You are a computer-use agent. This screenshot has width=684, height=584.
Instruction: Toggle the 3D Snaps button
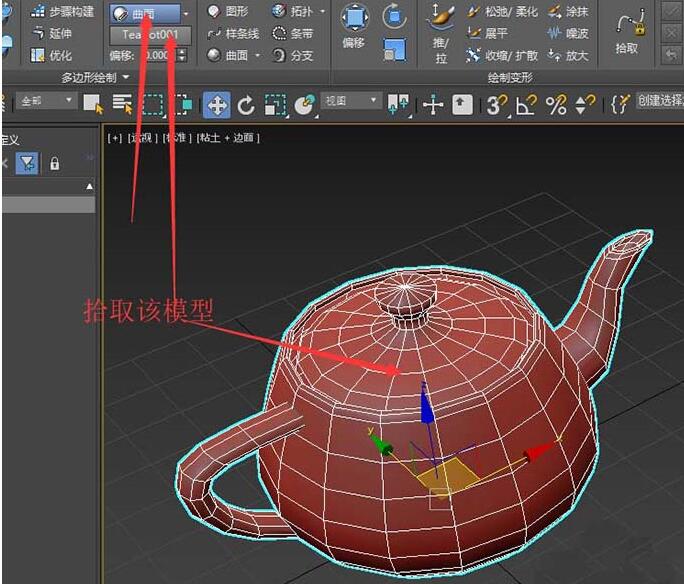[x=497, y=104]
